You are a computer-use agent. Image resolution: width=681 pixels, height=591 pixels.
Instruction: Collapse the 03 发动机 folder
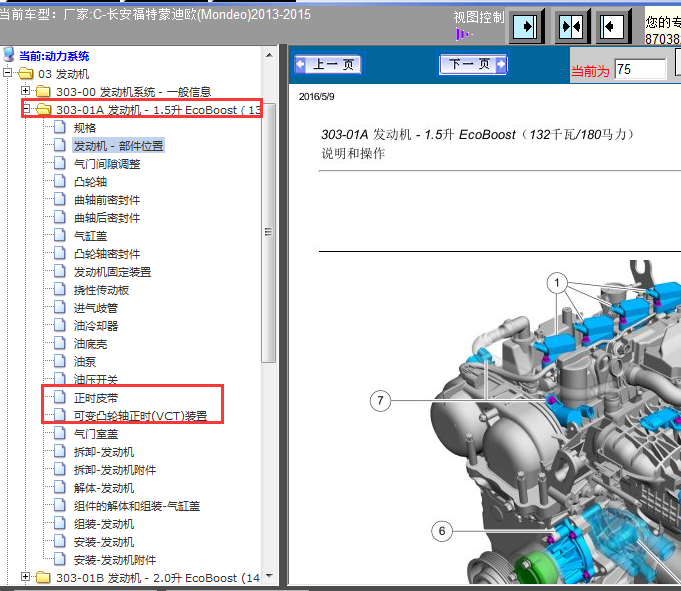tap(7, 73)
